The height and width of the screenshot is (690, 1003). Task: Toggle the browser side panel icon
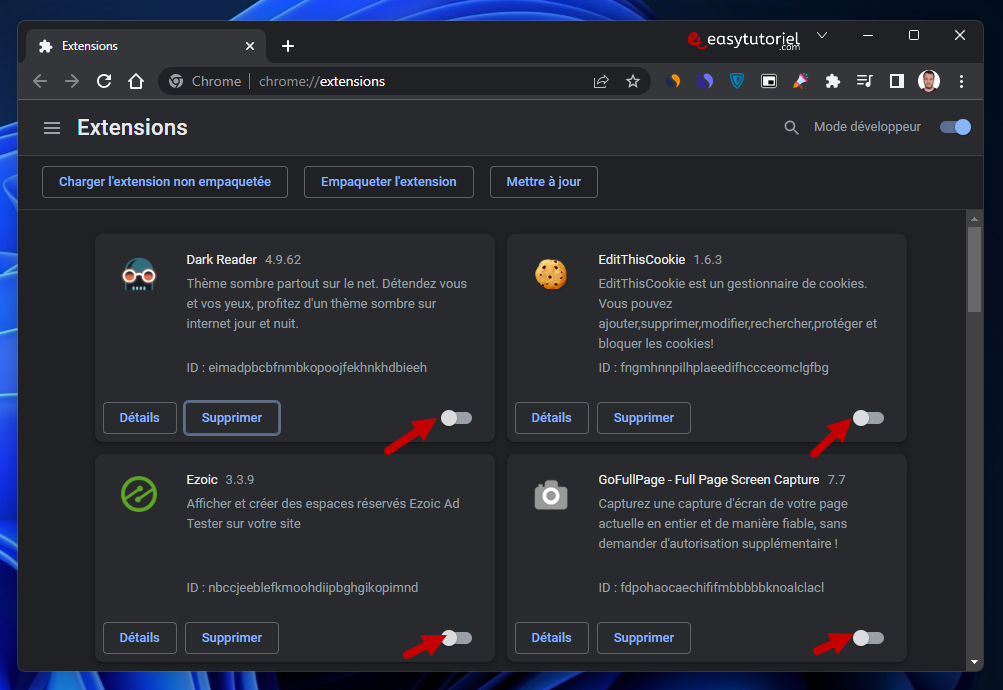coord(897,81)
